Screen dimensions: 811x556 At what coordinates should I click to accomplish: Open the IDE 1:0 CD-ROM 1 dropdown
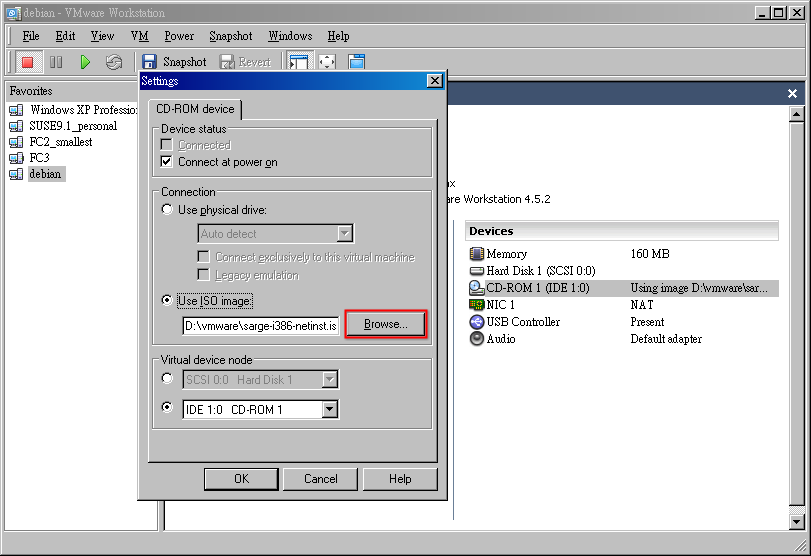[329, 410]
